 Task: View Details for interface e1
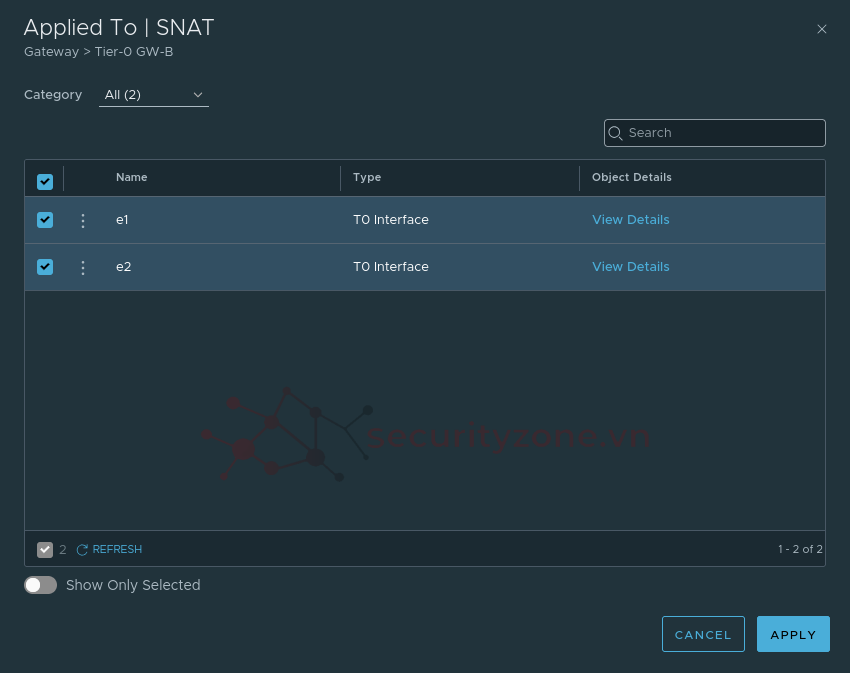click(630, 220)
